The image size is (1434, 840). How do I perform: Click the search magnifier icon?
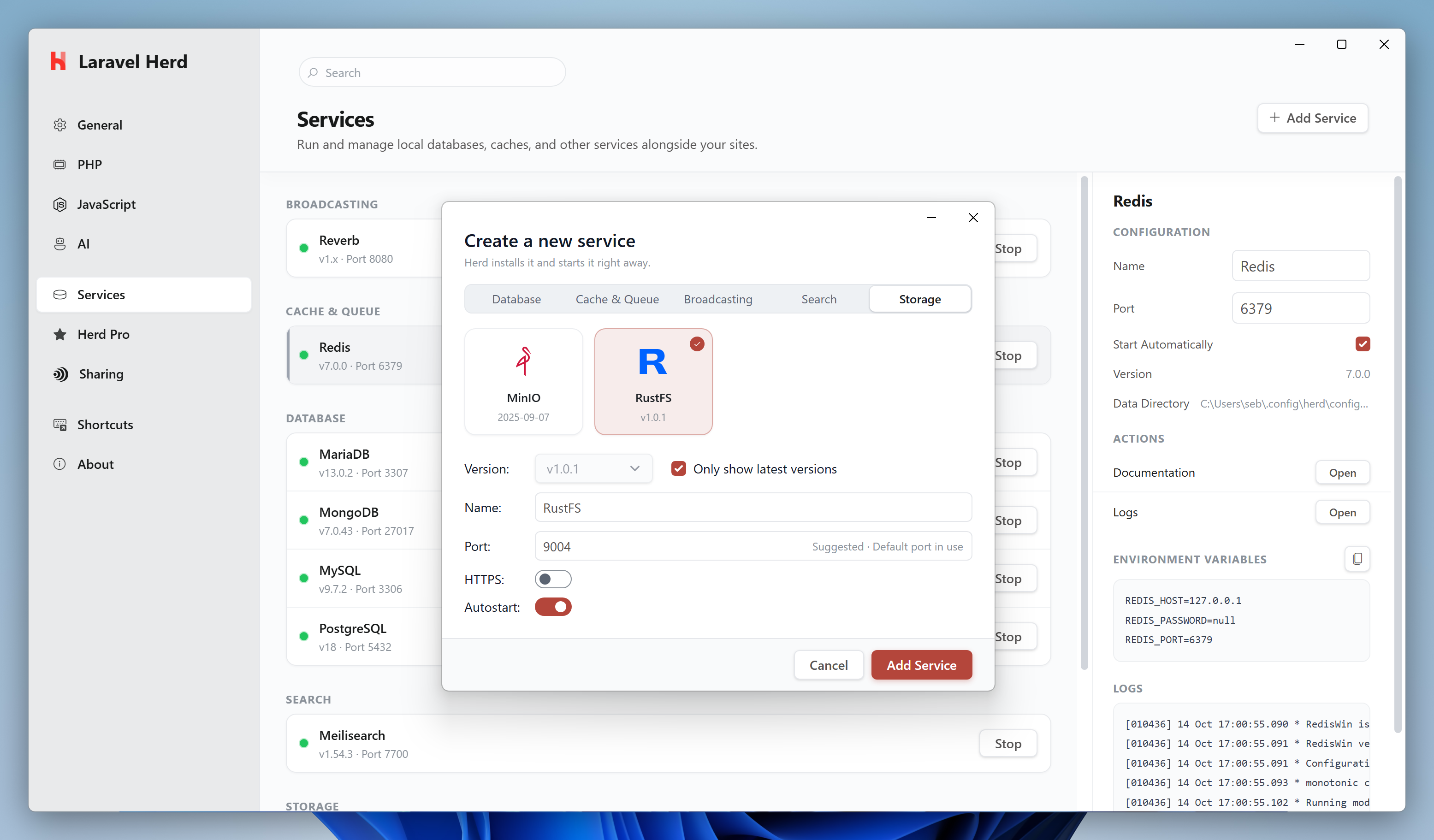313,72
